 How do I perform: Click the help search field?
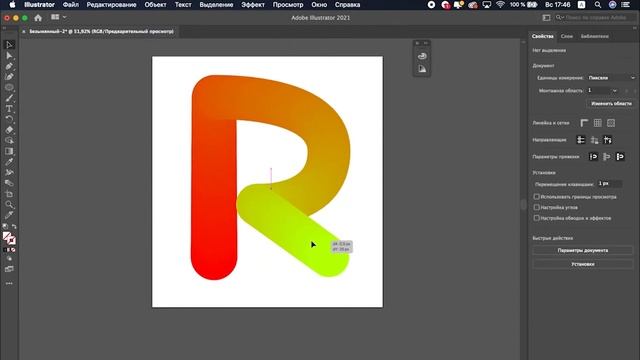click(594, 18)
